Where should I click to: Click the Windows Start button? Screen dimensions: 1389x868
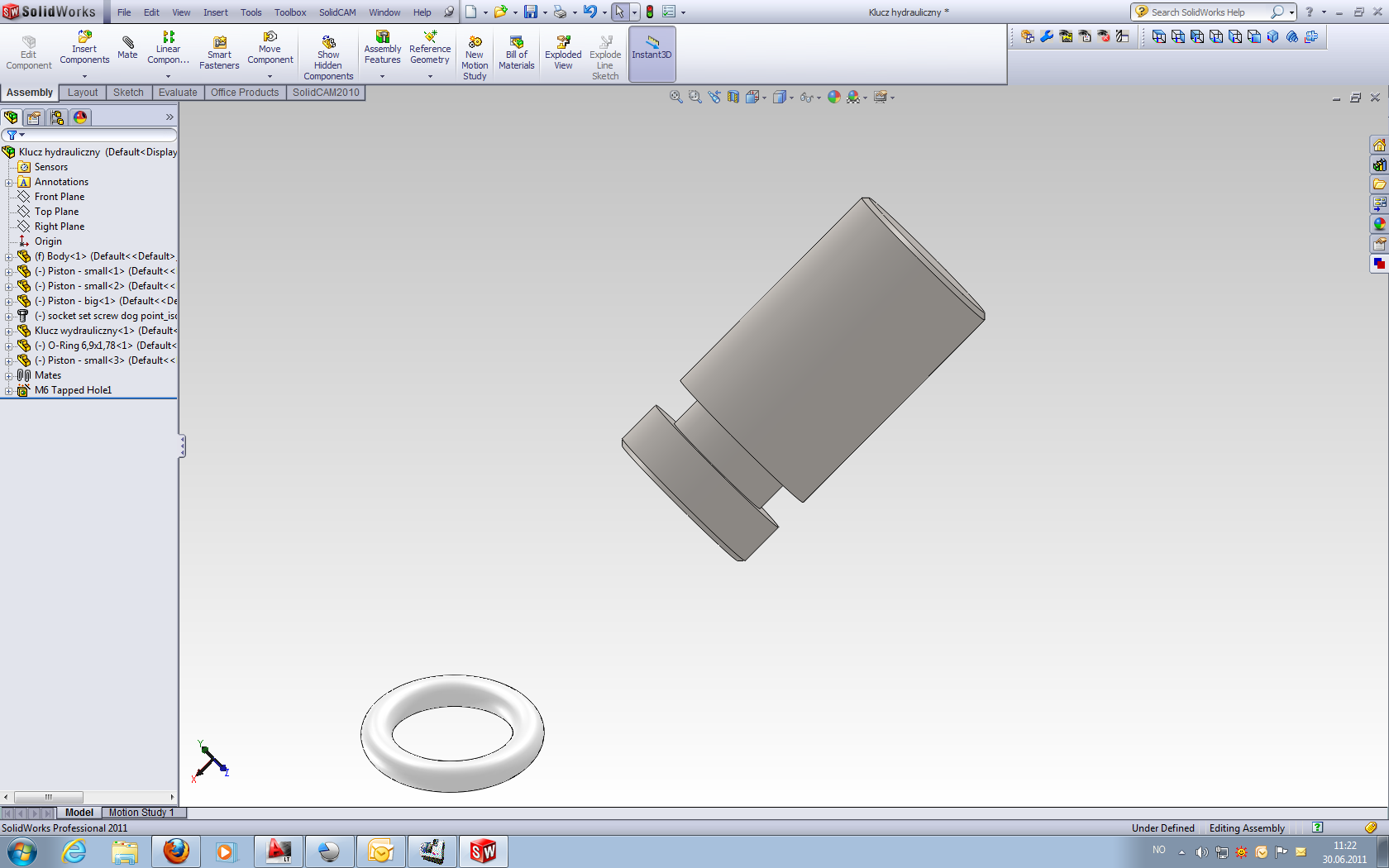[22, 851]
